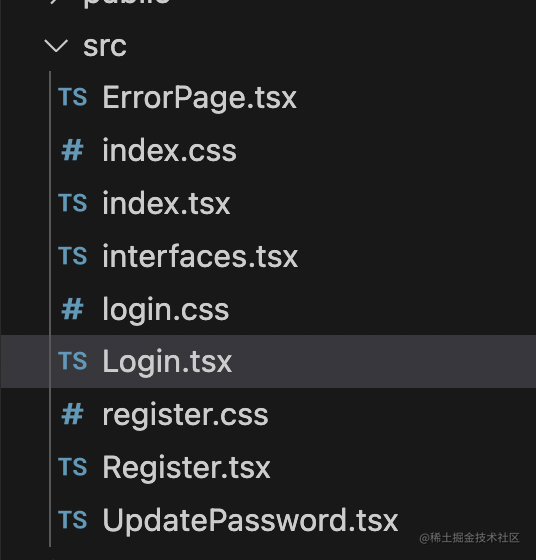Click the hash icon beside register.css
536x560 pixels.
pyautogui.click(x=72, y=414)
